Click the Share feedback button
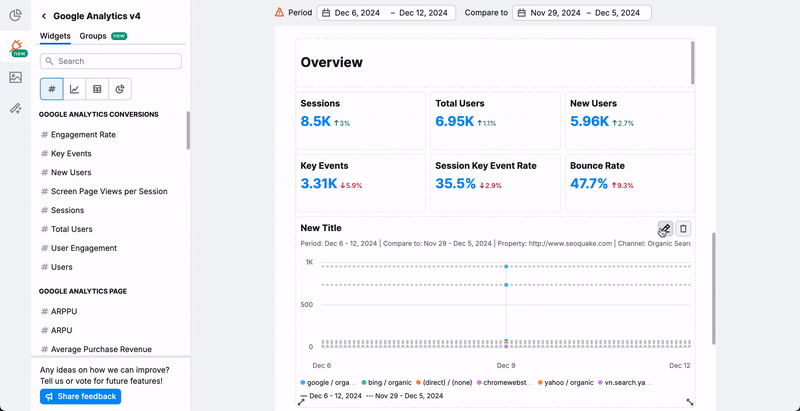Image resolution: width=800 pixels, height=411 pixels. coord(81,396)
